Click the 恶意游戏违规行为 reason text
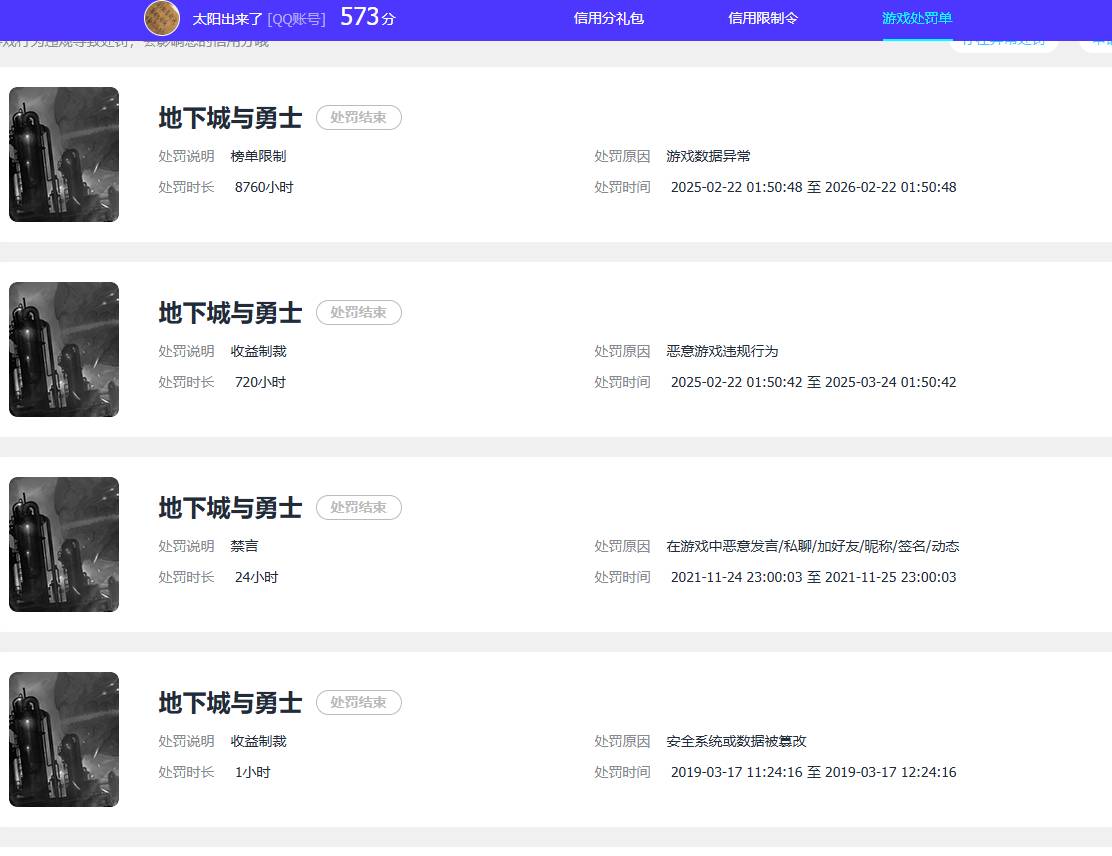The height and width of the screenshot is (856, 1112). click(723, 351)
